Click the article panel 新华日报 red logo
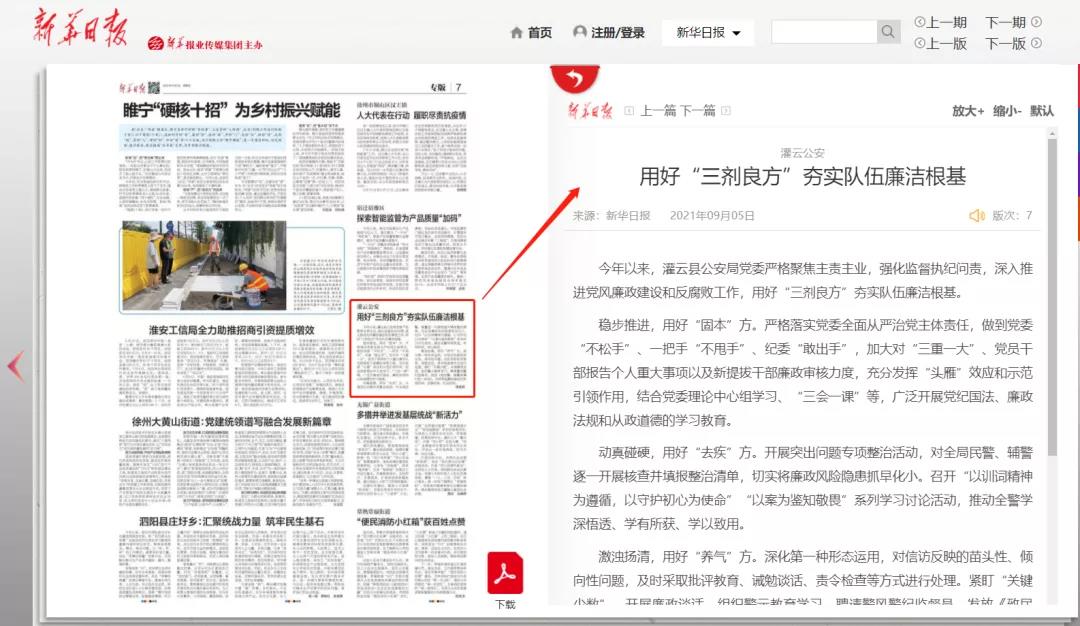The image size is (1080, 626). tap(590, 111)
